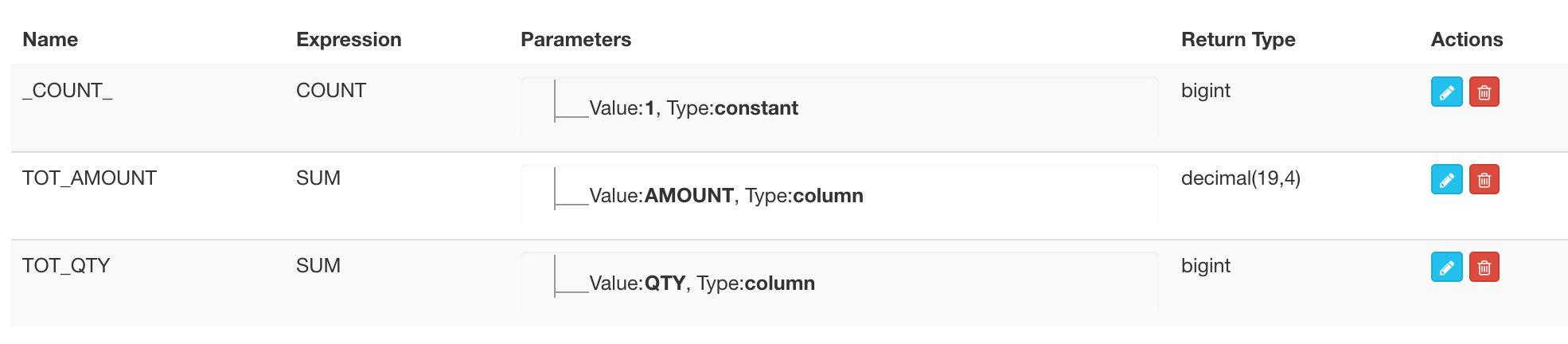Remove the TOT_AMOUNT measure with trash icon
This screenshot has width=1568, height=344.
pos(1484,179)
